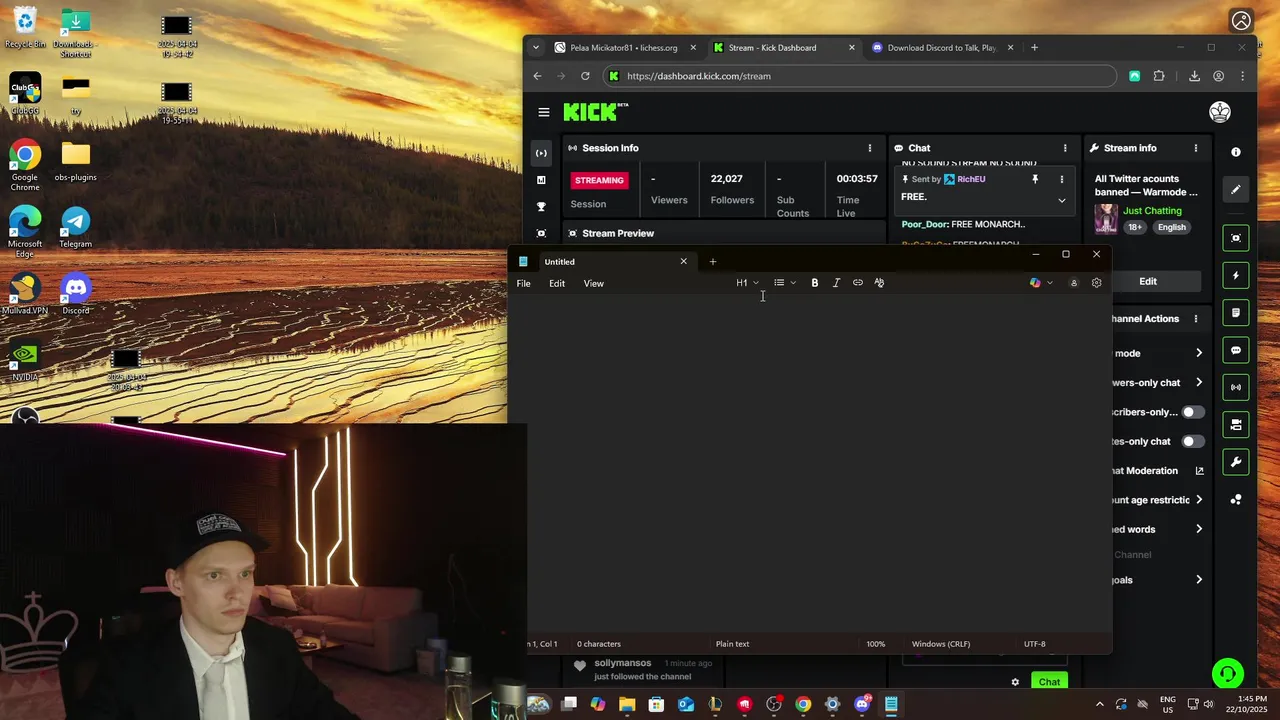Open chat settings gear beside Chat button
This screenshot has width=1280, height=720.
pyautogui.click(x=1015, y=682)
